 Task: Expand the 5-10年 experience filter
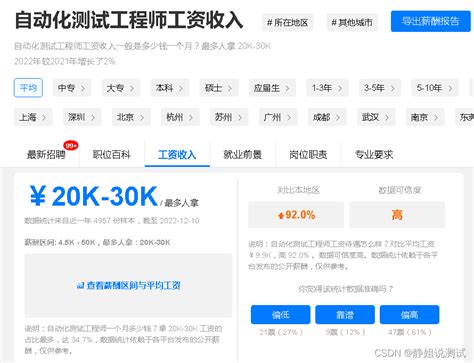coord(435,88)
